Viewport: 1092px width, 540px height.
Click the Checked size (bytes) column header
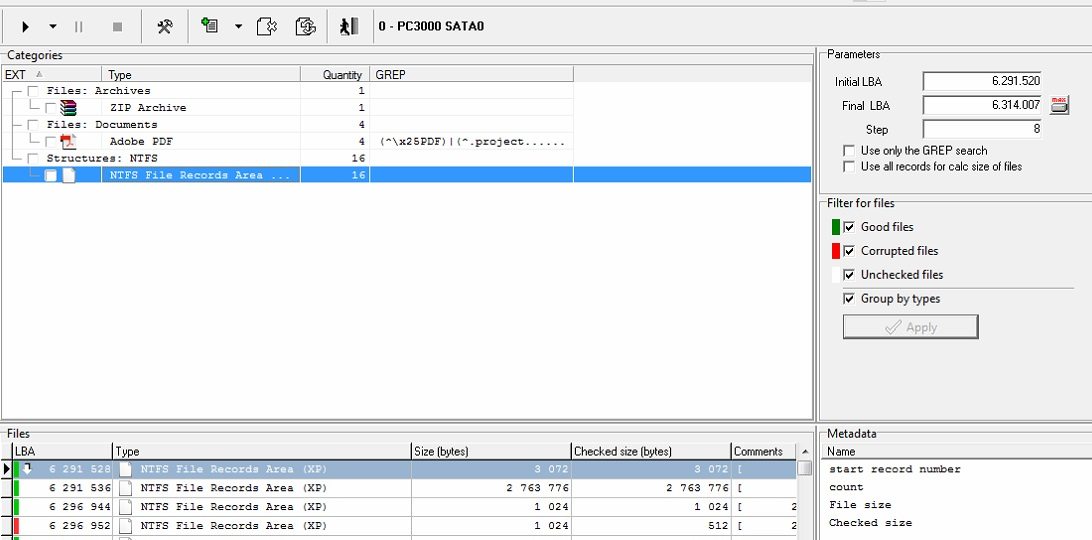pyautogui.click(x=651, y=452)
